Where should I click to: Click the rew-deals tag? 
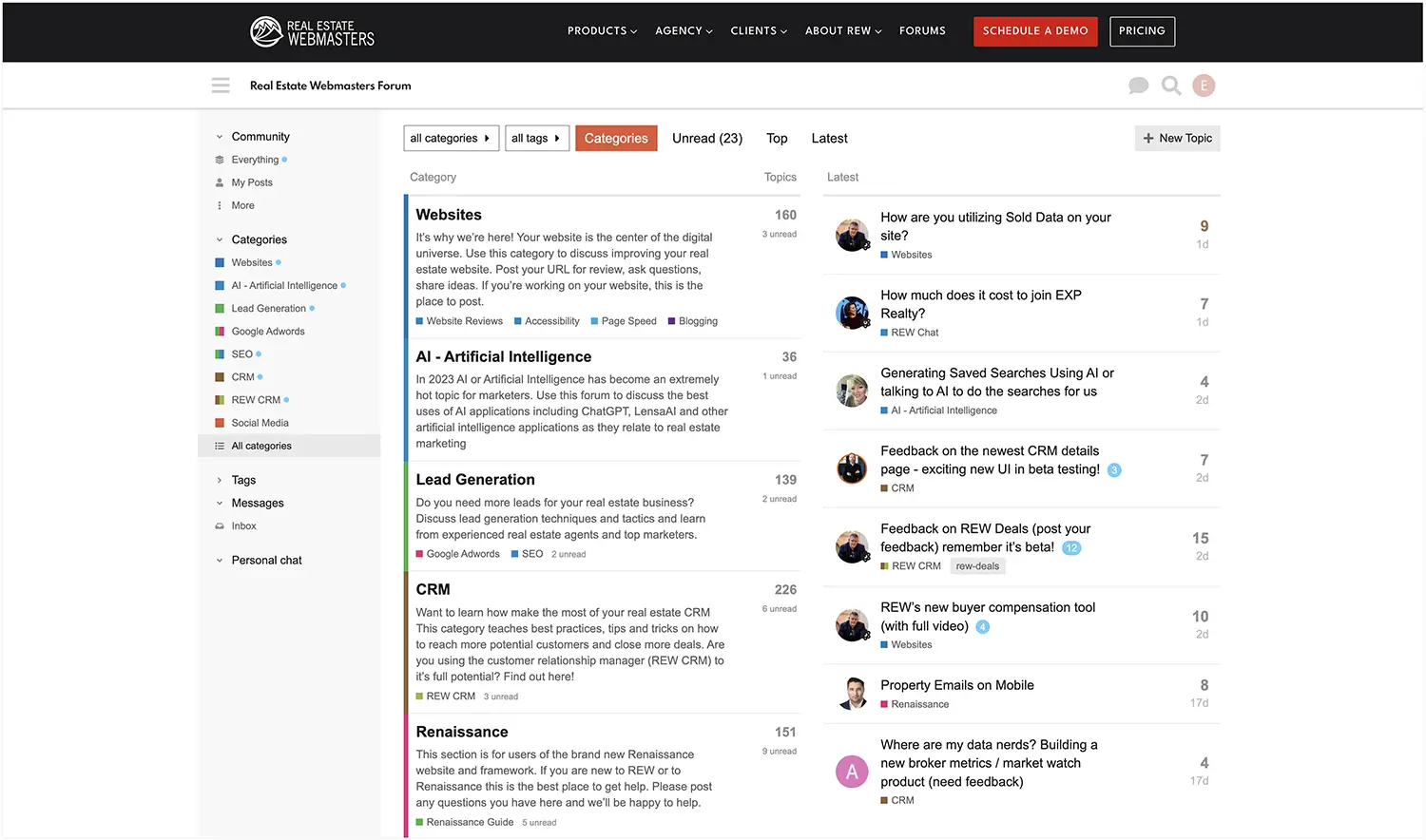tap(977, 566)
